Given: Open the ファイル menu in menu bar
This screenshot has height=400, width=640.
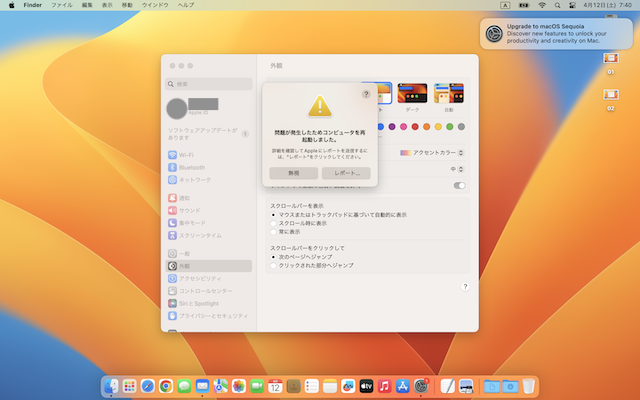Looking at the screenshot, I should pos(61,5).
